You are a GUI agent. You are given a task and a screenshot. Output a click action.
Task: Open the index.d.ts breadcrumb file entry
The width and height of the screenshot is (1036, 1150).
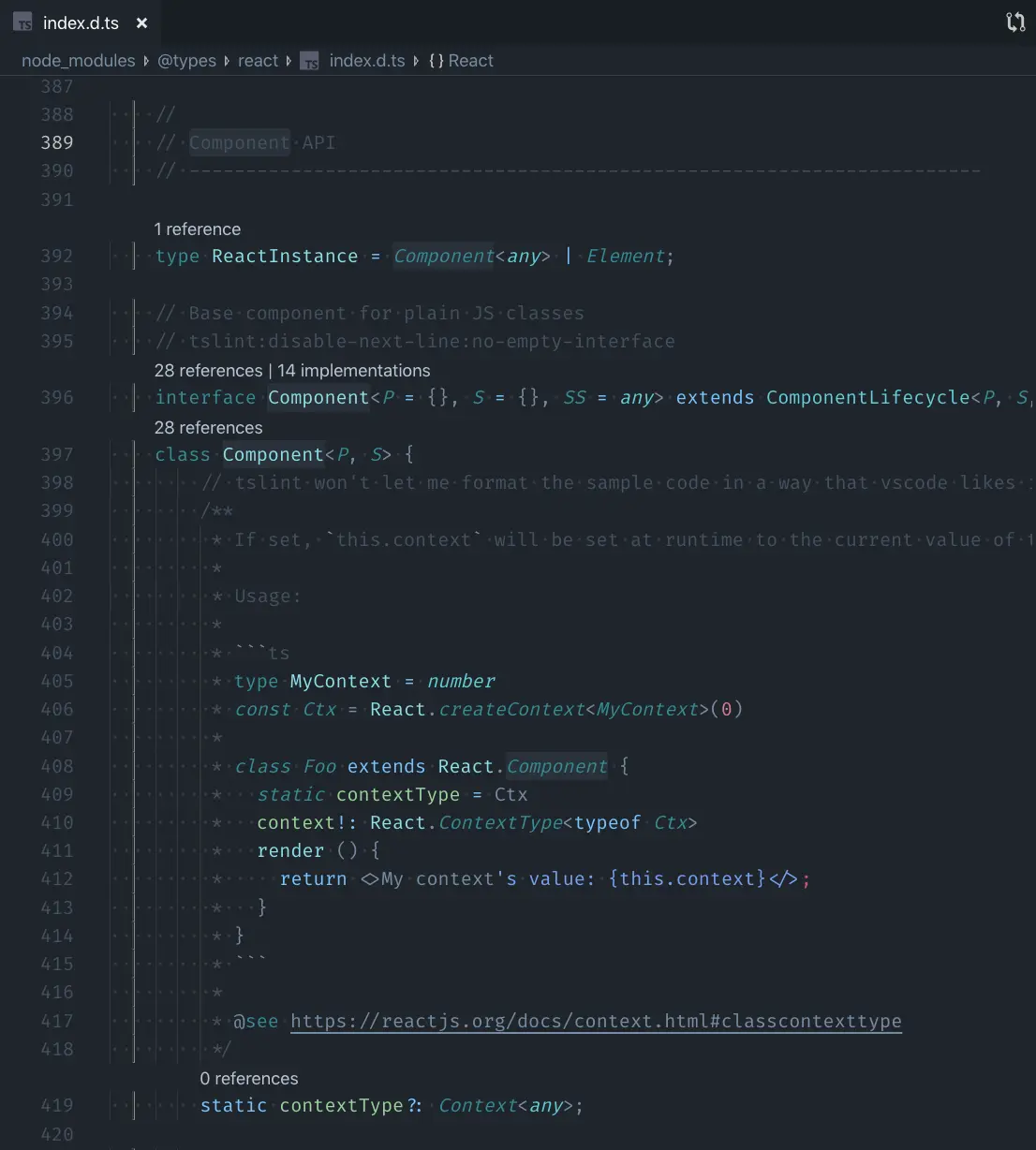pyautogui.click(x=367, y=61)
